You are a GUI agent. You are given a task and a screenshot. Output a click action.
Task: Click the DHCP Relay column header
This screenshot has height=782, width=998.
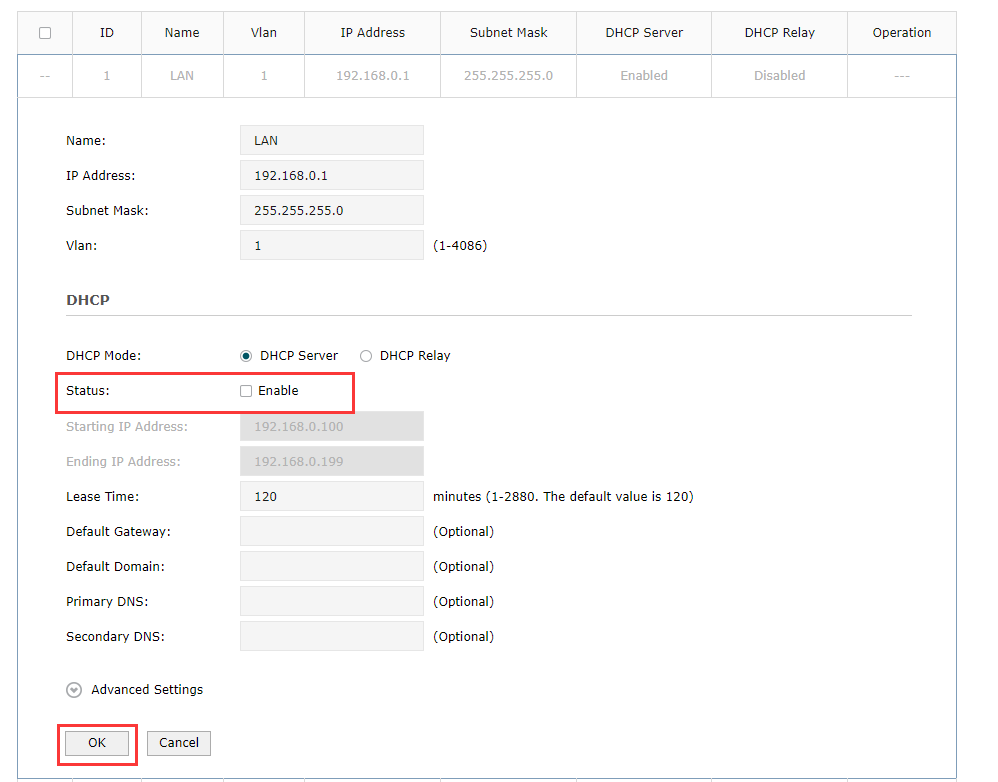(780, 32)
